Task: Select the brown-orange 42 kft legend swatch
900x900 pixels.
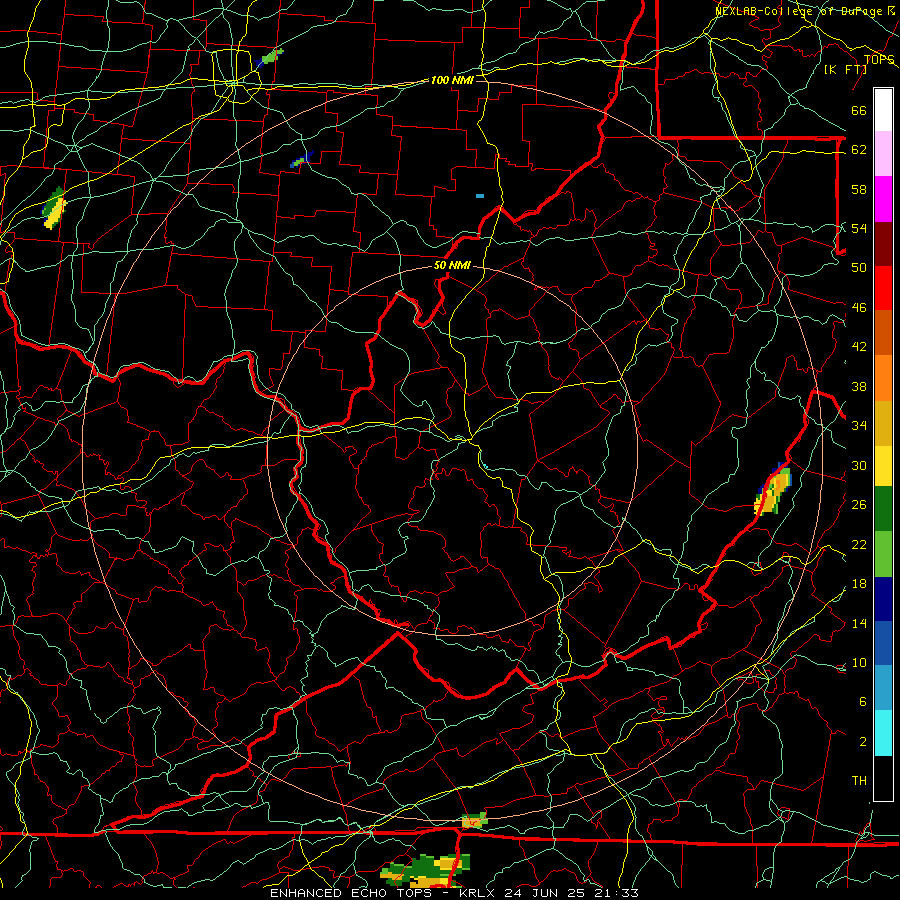Action: pyautogui.click(x=883, y=332)
